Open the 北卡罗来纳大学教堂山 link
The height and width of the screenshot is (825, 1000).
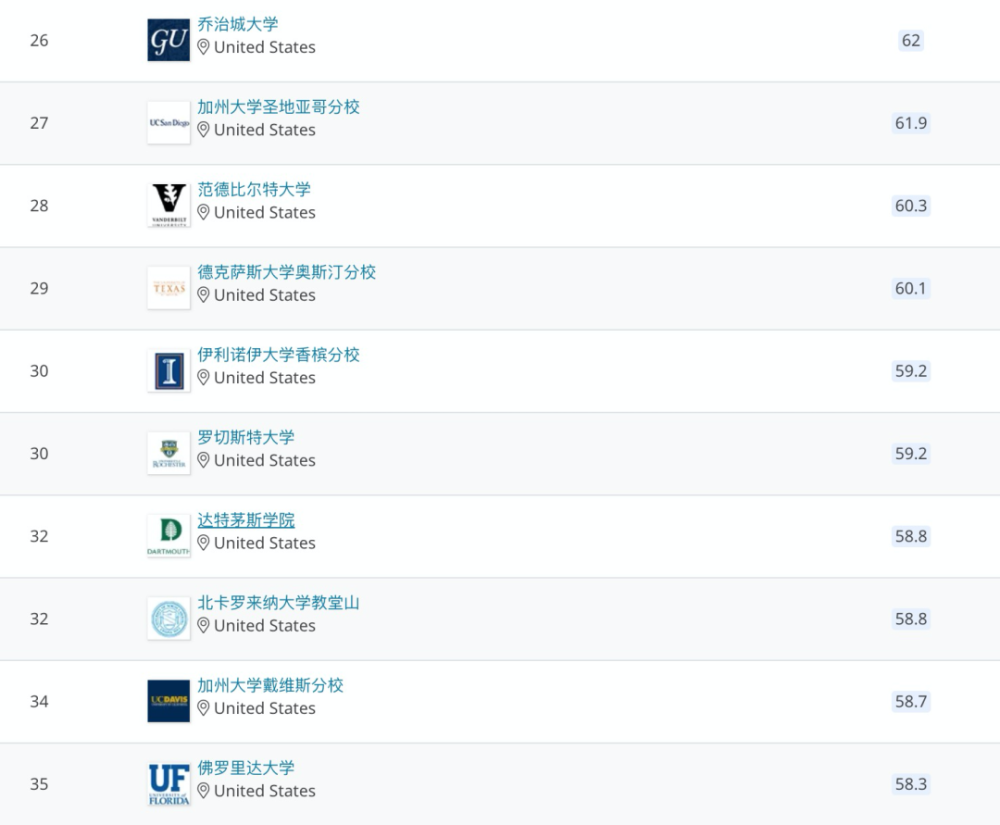tap(279, 602)
